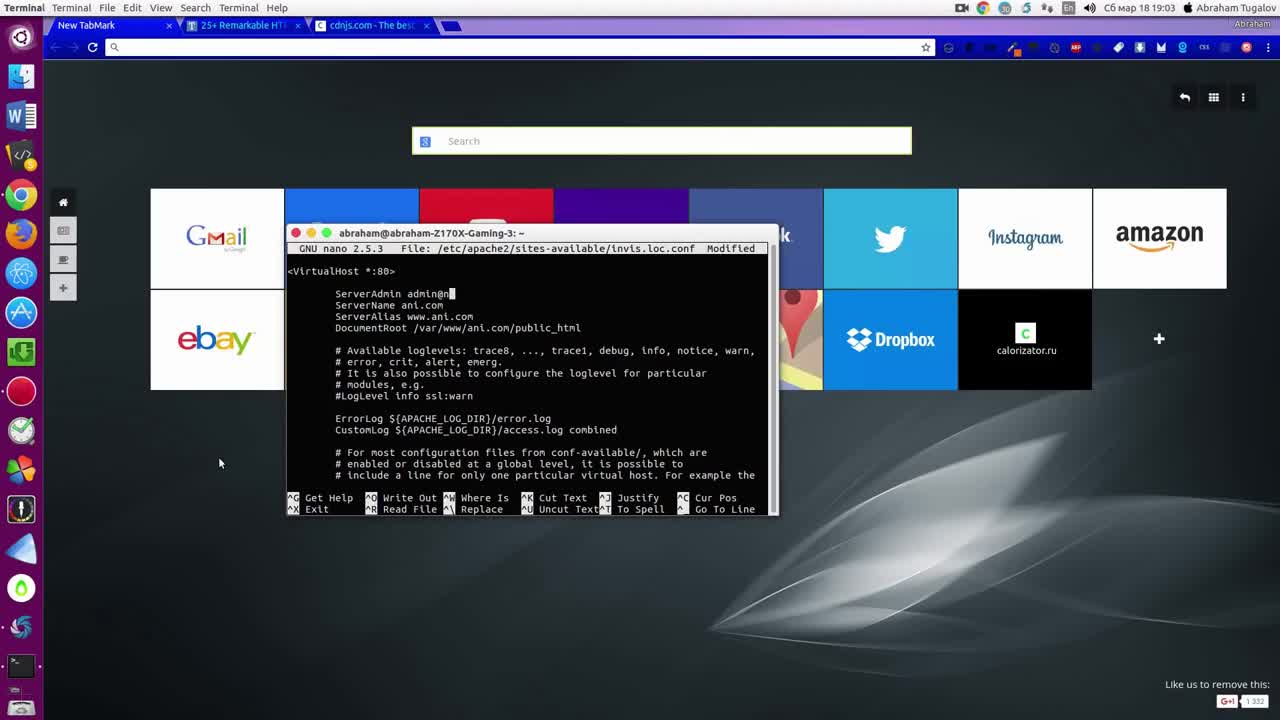Viewport: 1280px width, 720px height.
Task: Open the Chrome three-dot menu
Action: pyautogui.click(x=1267, y=47)
